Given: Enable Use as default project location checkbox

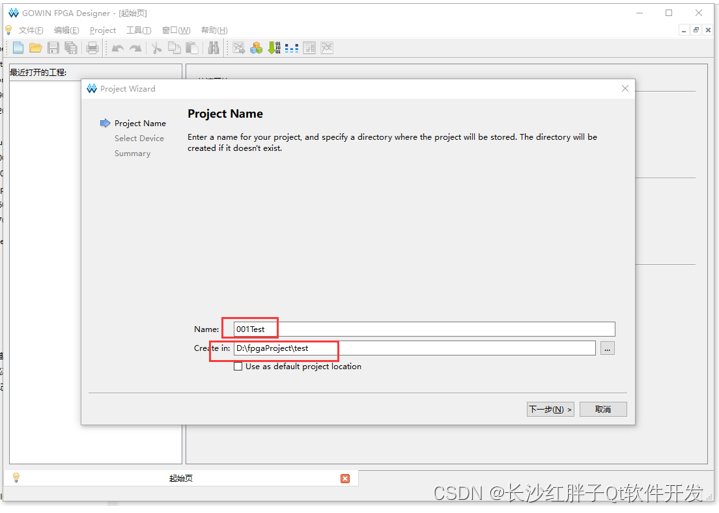Looking at the screenshot, I should point(238,366).
